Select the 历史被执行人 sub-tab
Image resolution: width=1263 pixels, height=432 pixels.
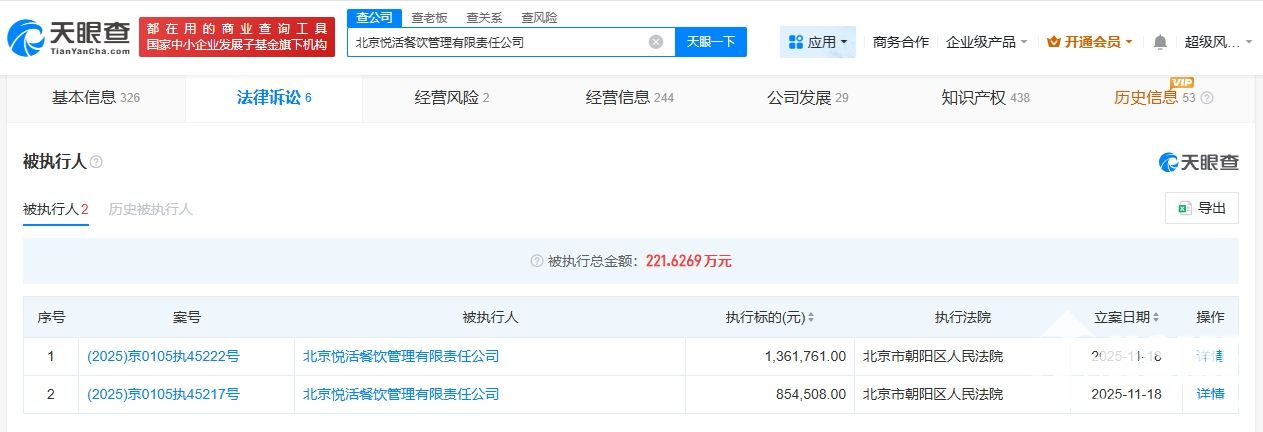[150, 209]
